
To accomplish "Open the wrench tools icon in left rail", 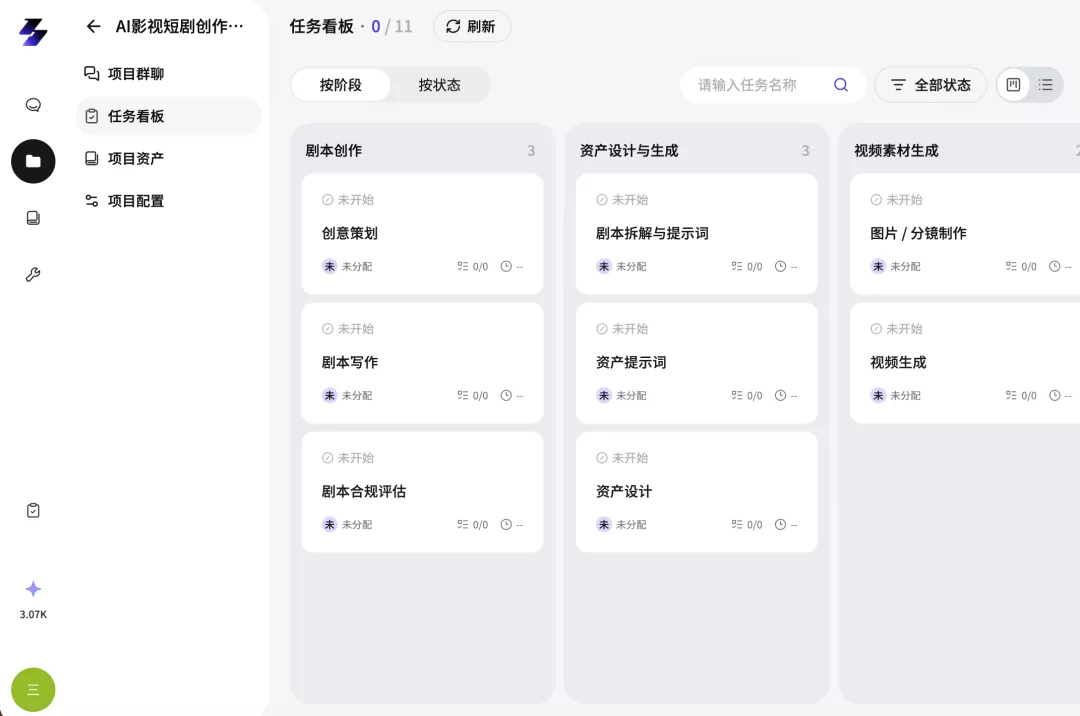I will click(33, 275).
